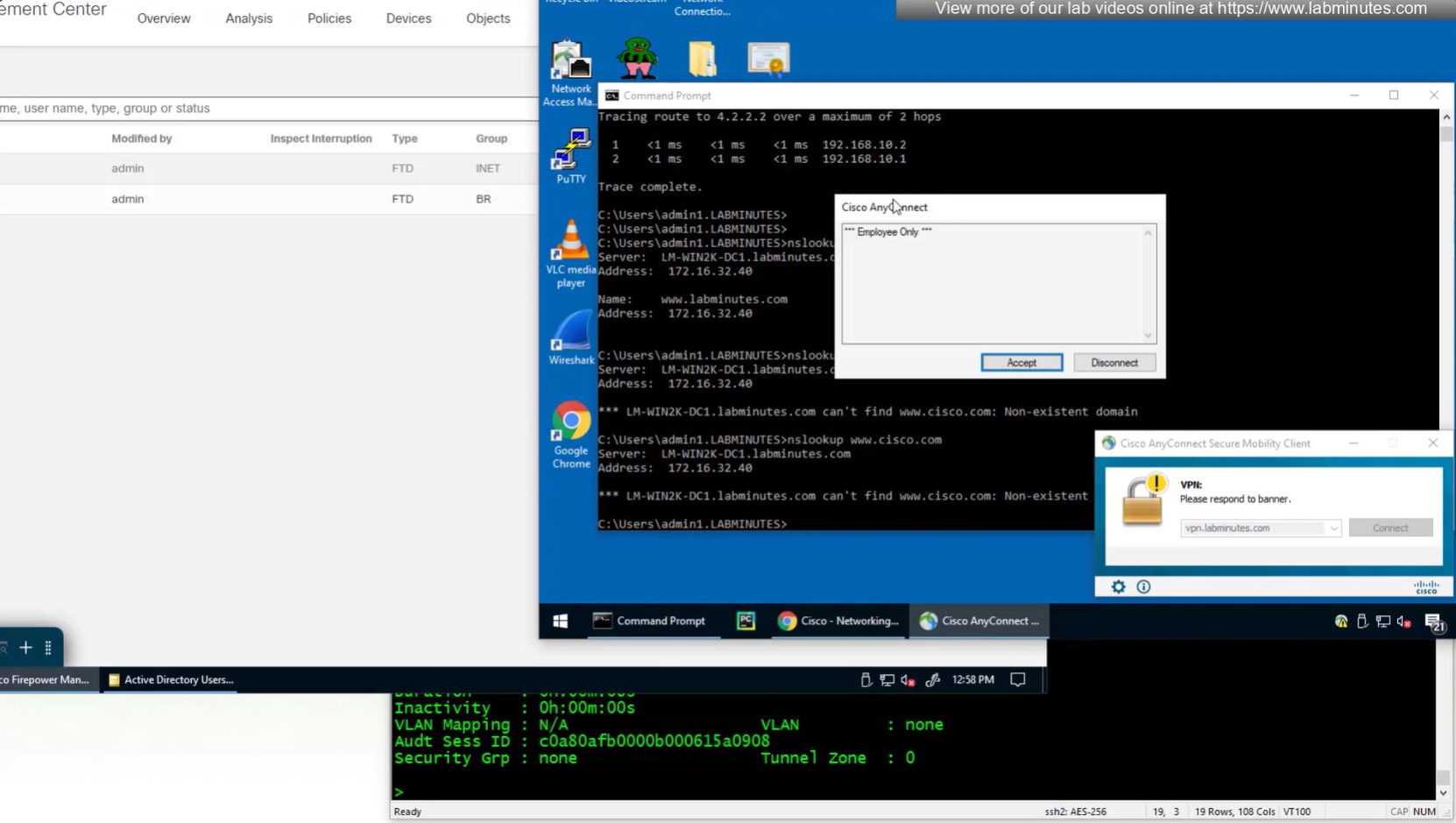This screenshot has width=1456, height=823.
Task: Click the device search filter field
Action: [263, 109]
